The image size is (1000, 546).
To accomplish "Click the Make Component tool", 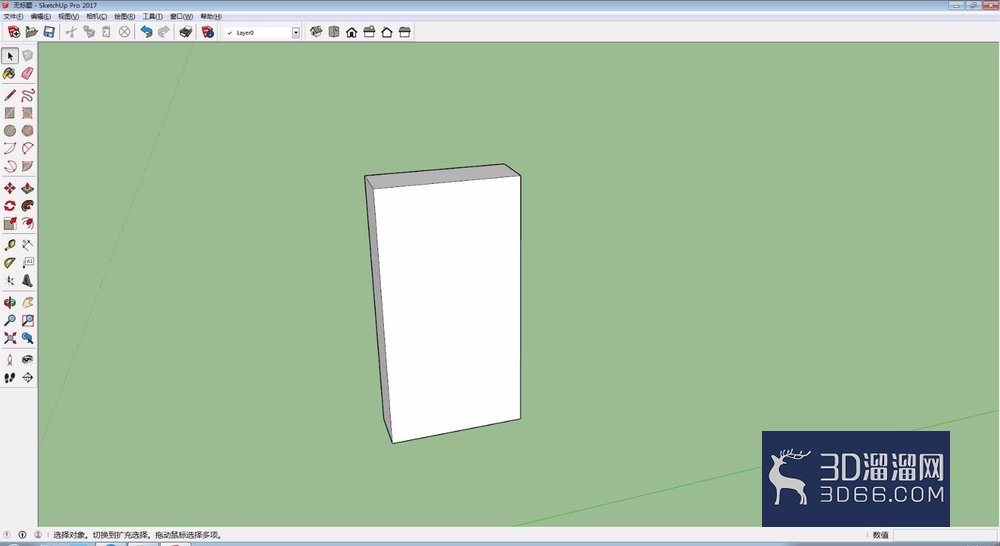I will click(x=27, y=56).
